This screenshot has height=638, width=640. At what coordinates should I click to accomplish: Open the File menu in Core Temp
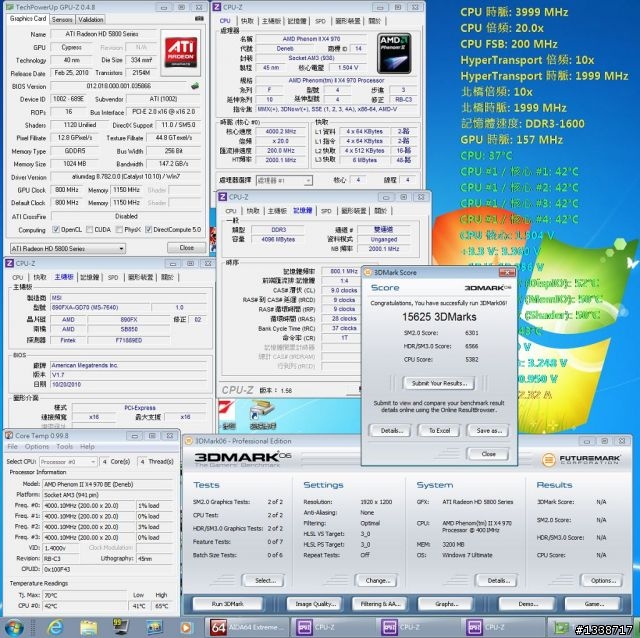12,446
